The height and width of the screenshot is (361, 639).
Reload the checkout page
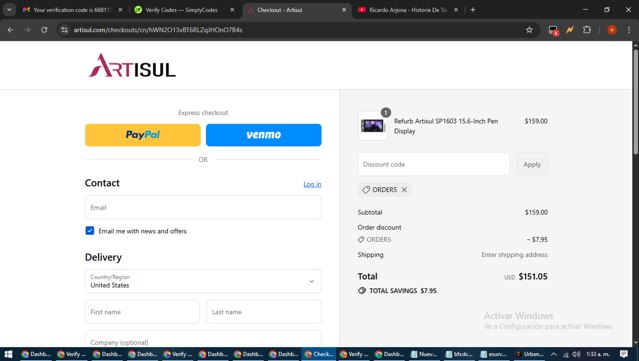tap(44, 30)
